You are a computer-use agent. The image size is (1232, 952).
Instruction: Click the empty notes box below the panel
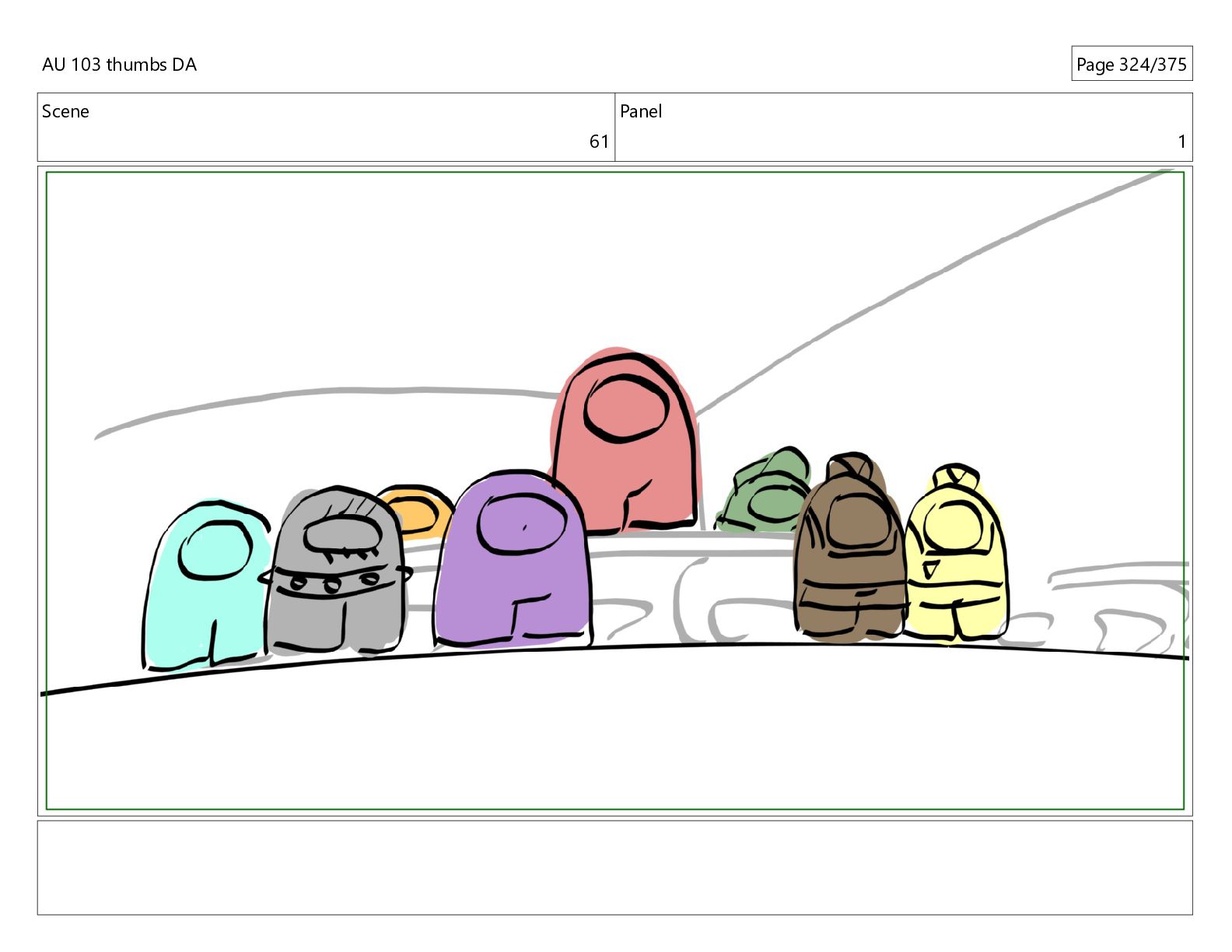[x=614, y=867]
